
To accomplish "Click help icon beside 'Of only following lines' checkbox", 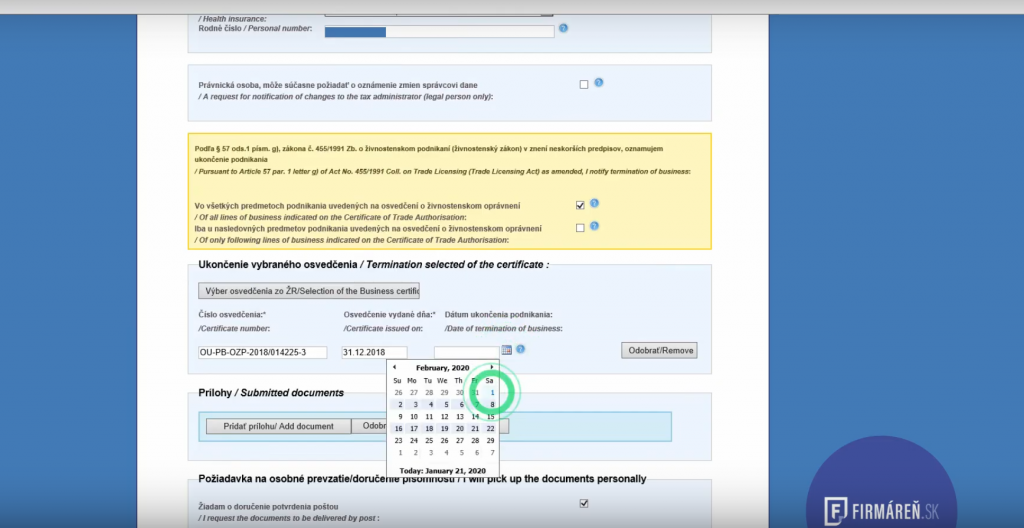I will pos(594,226).
